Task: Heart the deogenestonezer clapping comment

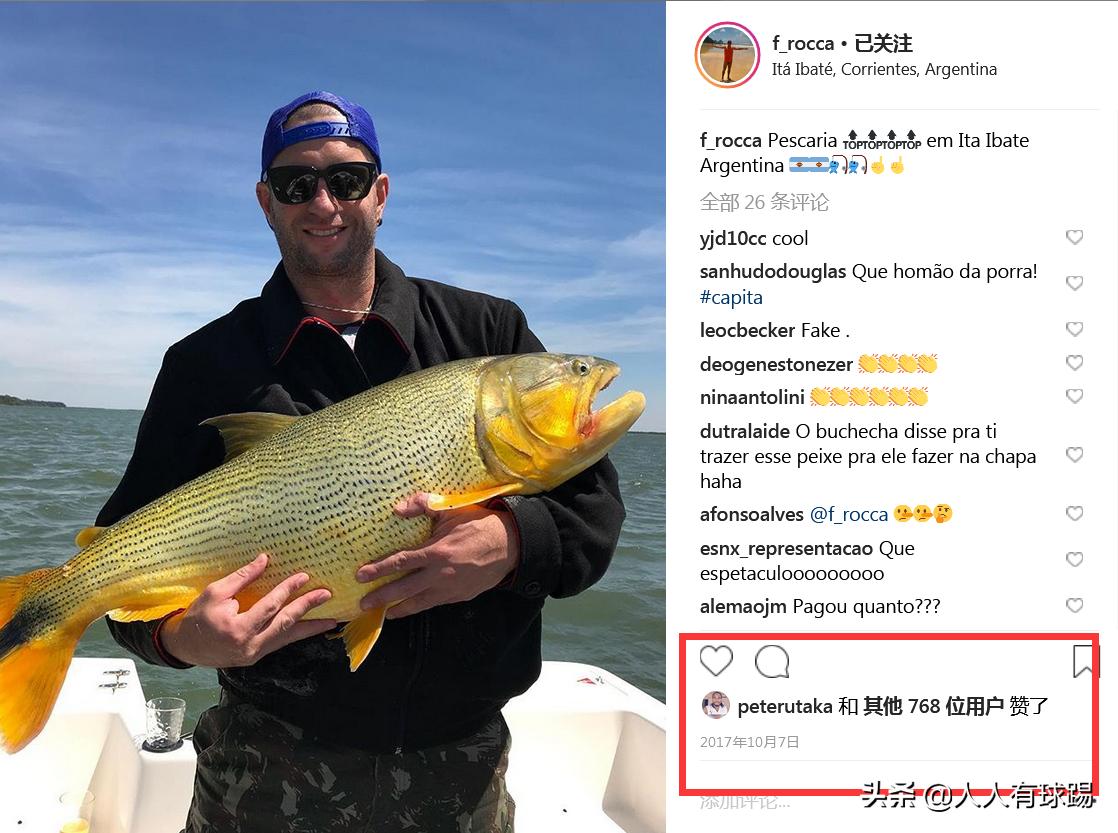Action: [x=1075, y=363]
